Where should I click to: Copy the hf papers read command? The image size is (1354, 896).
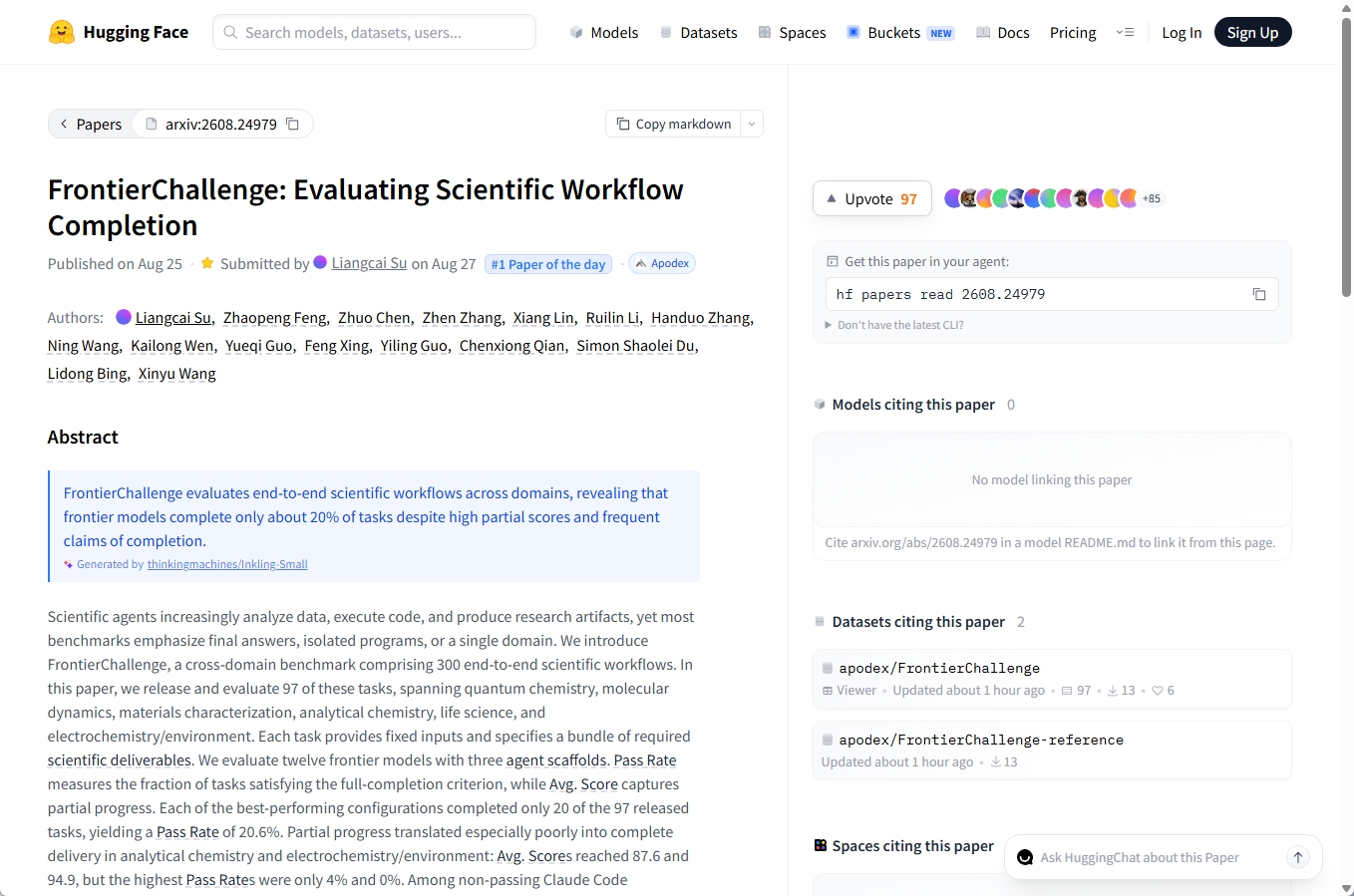(1259, 294)
